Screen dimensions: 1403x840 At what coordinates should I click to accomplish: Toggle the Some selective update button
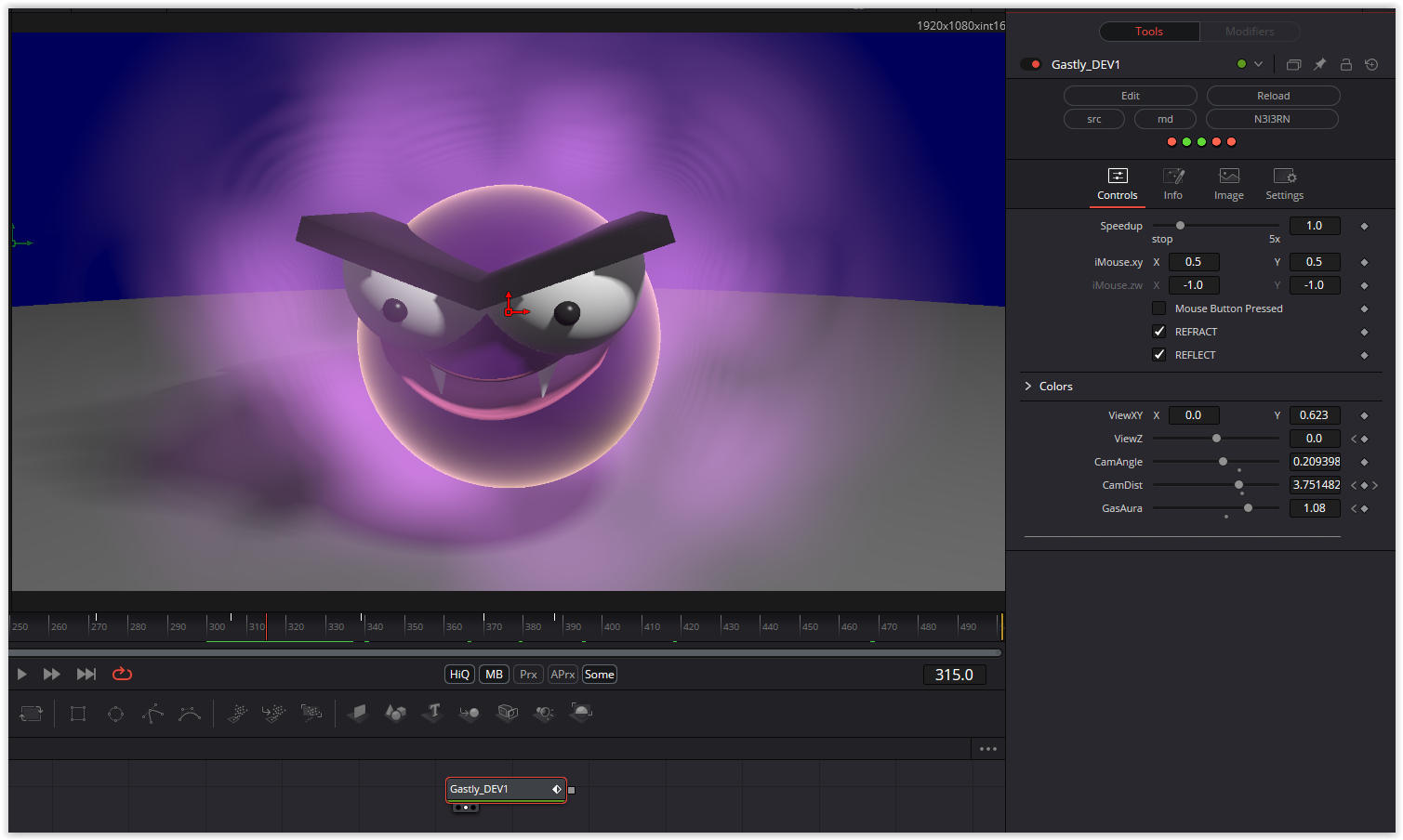click(x=600, y=675)
